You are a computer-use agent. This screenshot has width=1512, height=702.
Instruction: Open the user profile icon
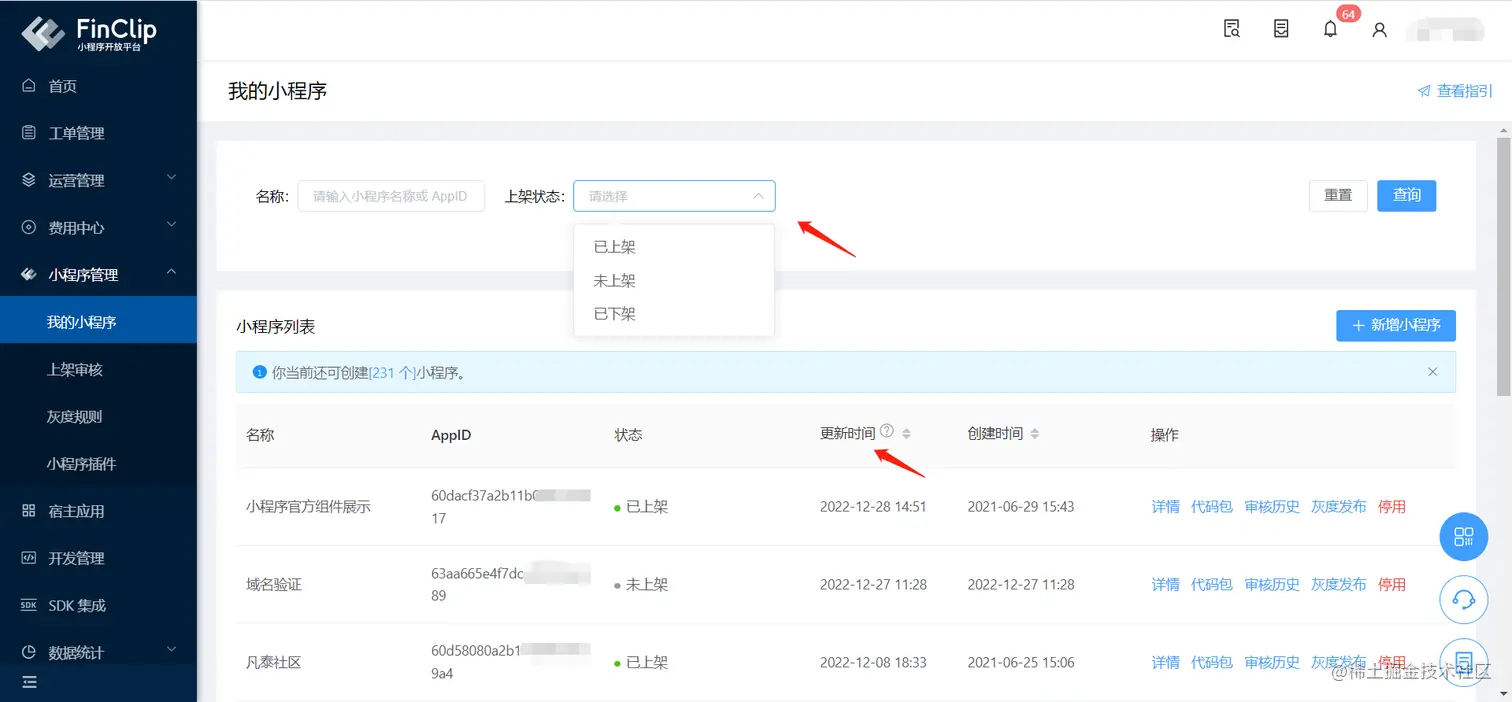pos(1380,30)
